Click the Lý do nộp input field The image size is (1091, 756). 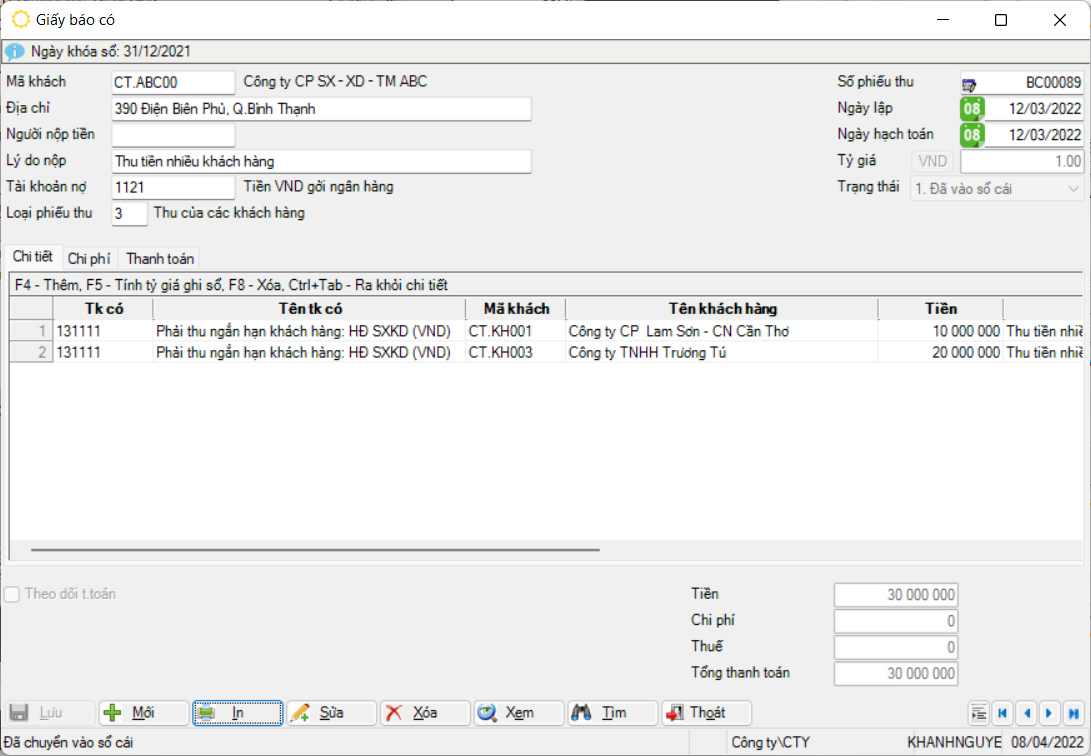tap(321, 161)
